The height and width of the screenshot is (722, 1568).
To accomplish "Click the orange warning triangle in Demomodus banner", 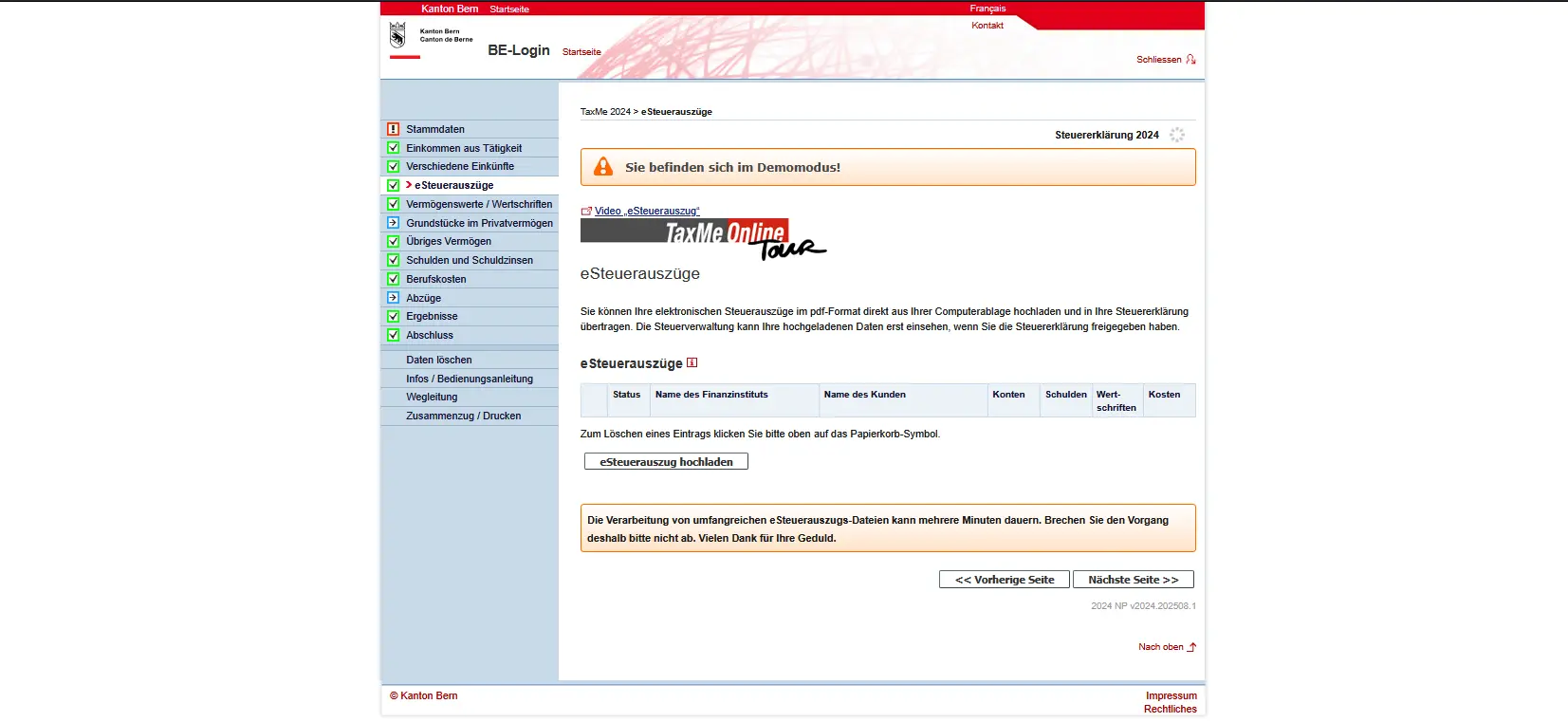I will tap(603, 167).
